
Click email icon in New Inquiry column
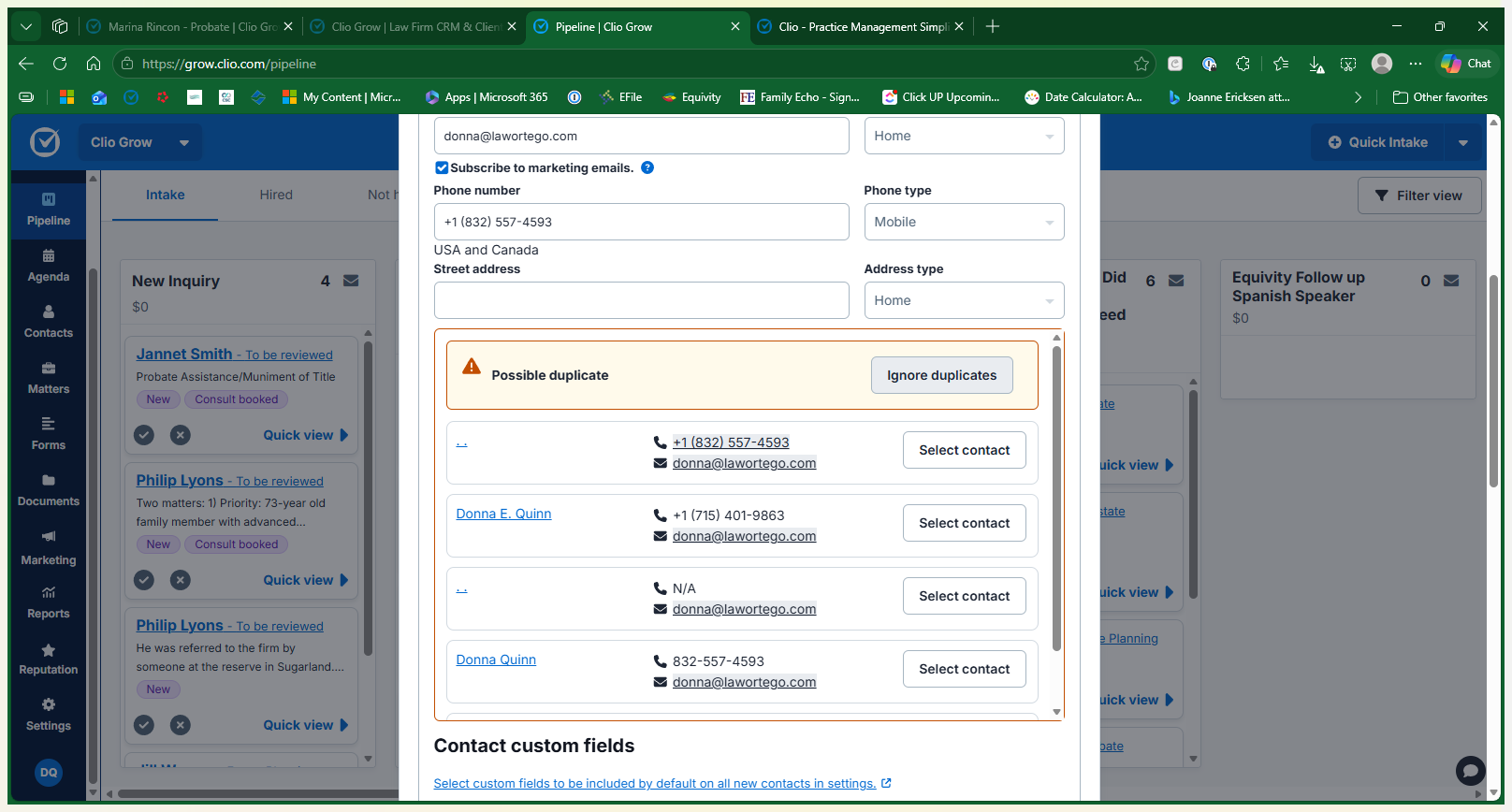tap(351, 281)
